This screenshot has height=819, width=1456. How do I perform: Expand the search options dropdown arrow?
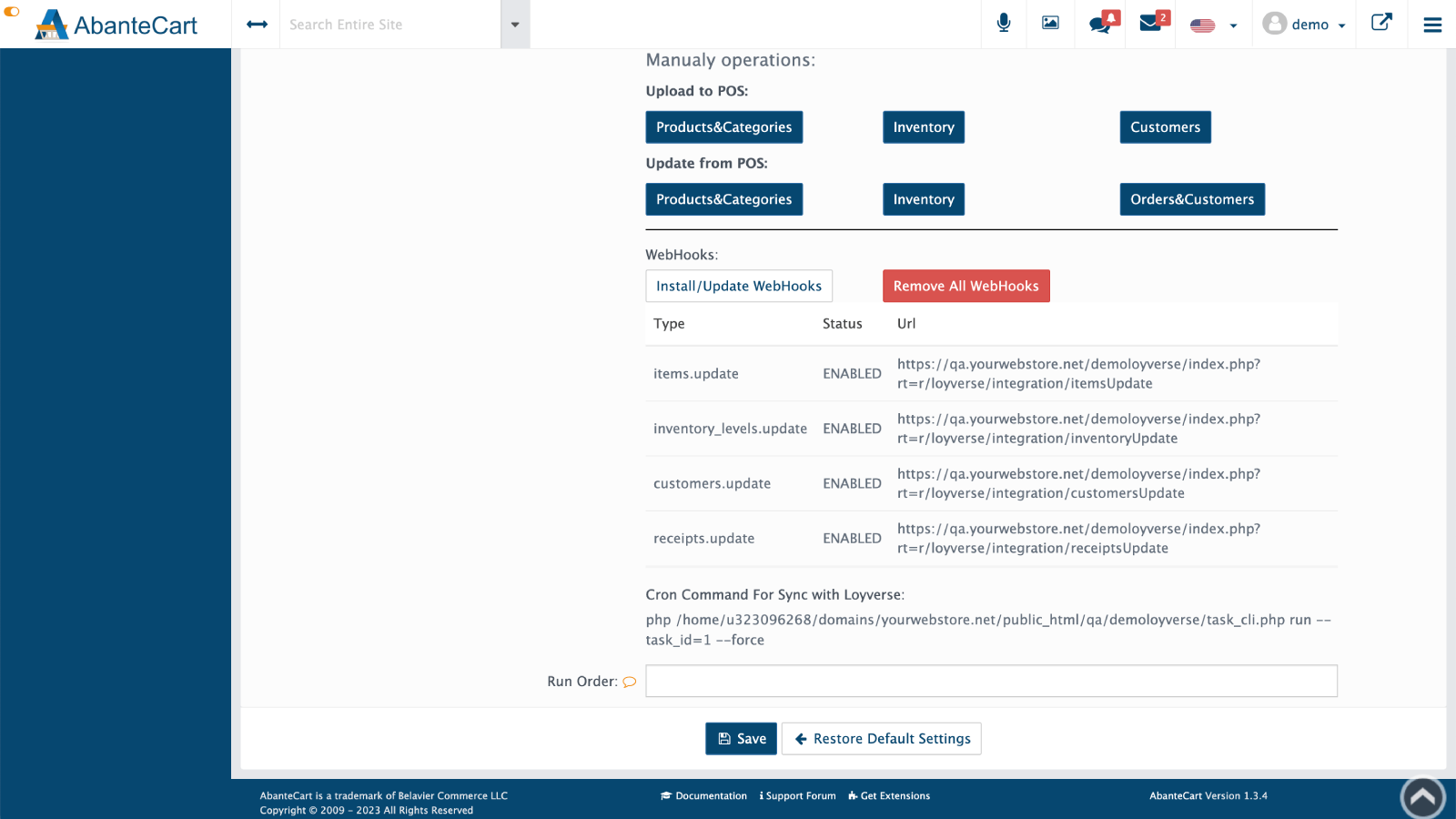click(515, 25)
